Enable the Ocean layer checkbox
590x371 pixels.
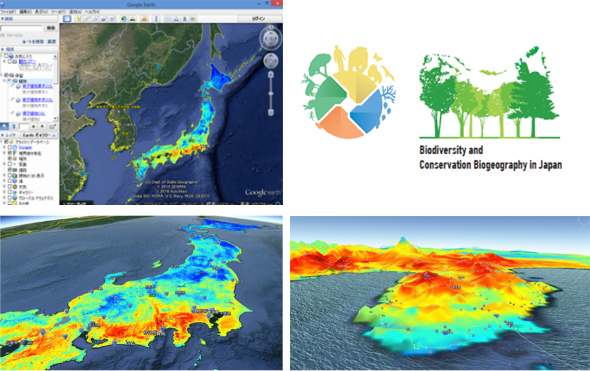click(10, 181)
